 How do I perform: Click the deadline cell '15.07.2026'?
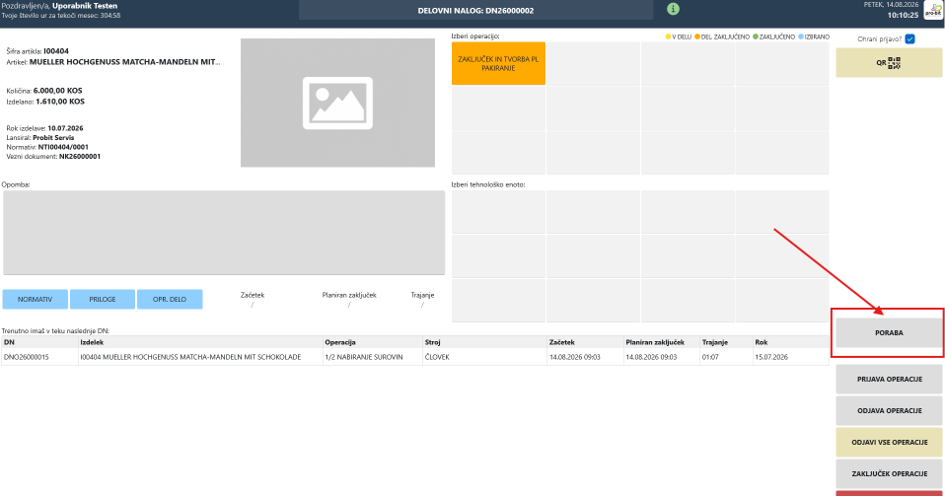(x=791, y=357)
